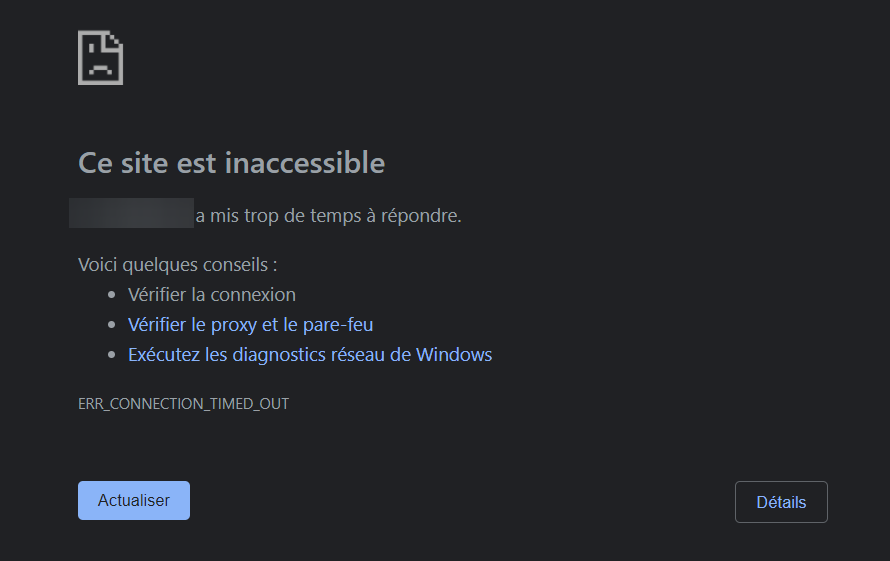This screenshot has height=561, width=890.
Task: Click the bullet before "Vérifier la connexion"
Action: pos(111,295)
